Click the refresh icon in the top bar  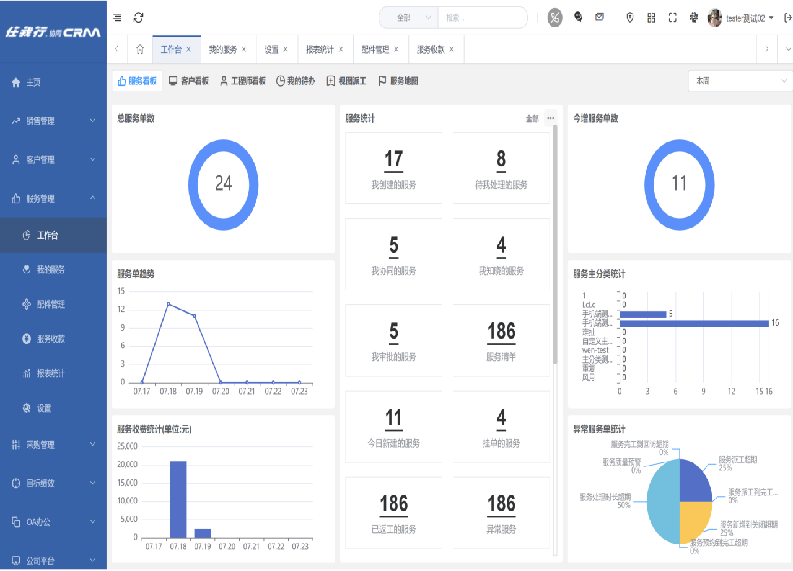click(138, 17)
